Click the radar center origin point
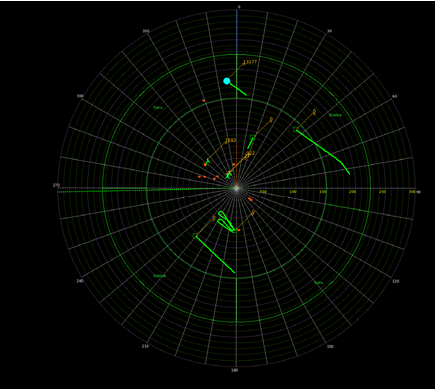435x389 pixels. (236, 188)
